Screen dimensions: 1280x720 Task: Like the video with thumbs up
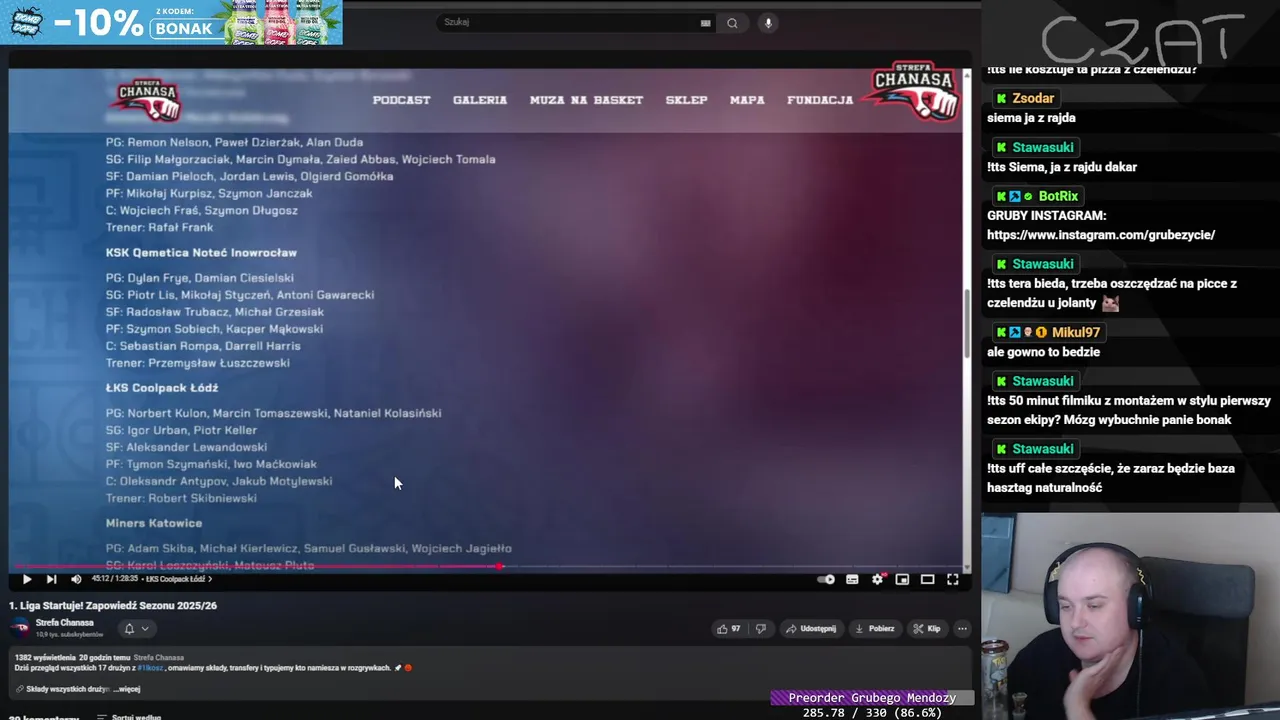coord(728,629)
